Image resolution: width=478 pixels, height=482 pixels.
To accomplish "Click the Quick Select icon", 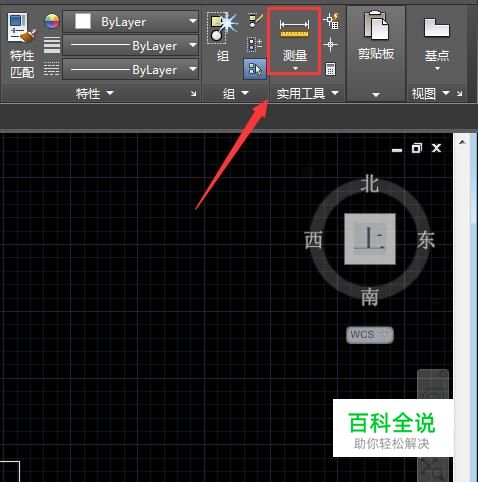I will (x=331, y=21).
